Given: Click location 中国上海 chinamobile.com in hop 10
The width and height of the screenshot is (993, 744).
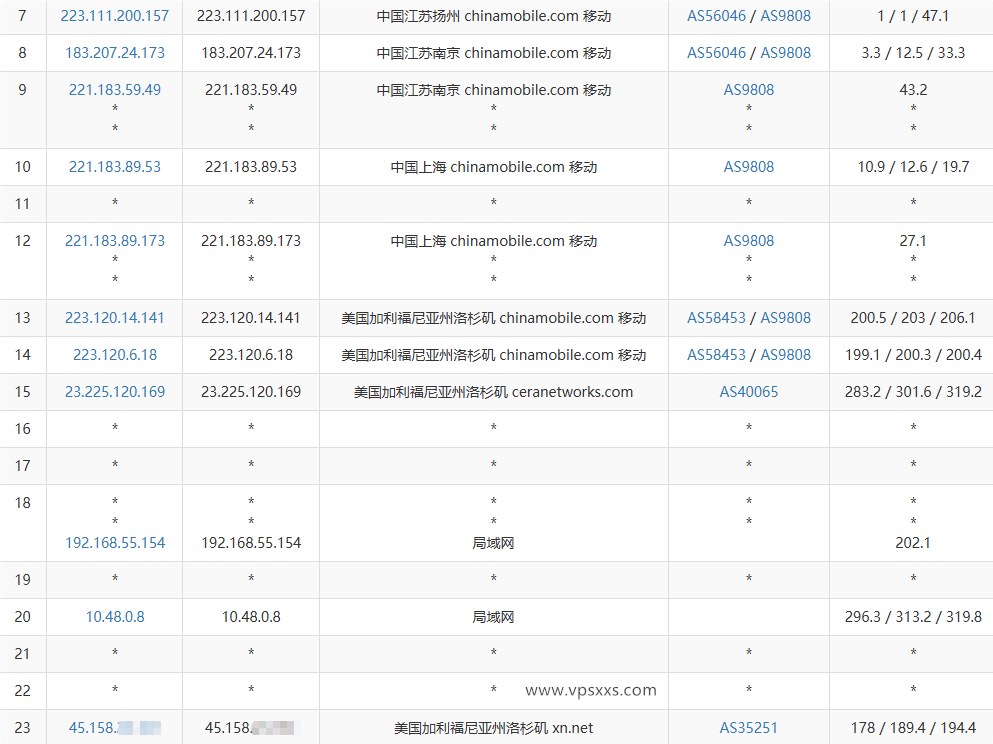Looking at the screenshot, I should (494, 167).
